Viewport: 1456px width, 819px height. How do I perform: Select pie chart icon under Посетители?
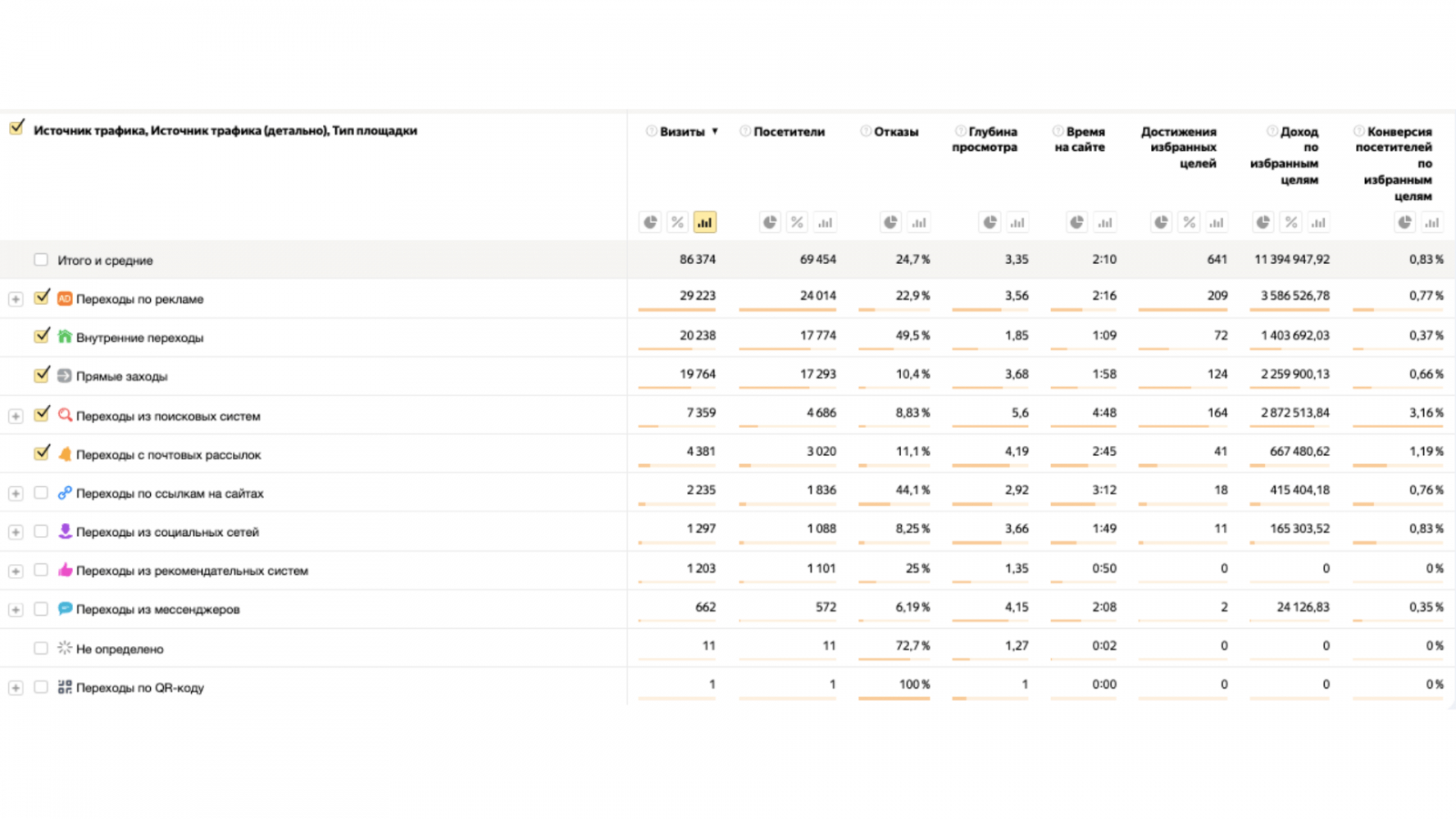tap(770, 222)
